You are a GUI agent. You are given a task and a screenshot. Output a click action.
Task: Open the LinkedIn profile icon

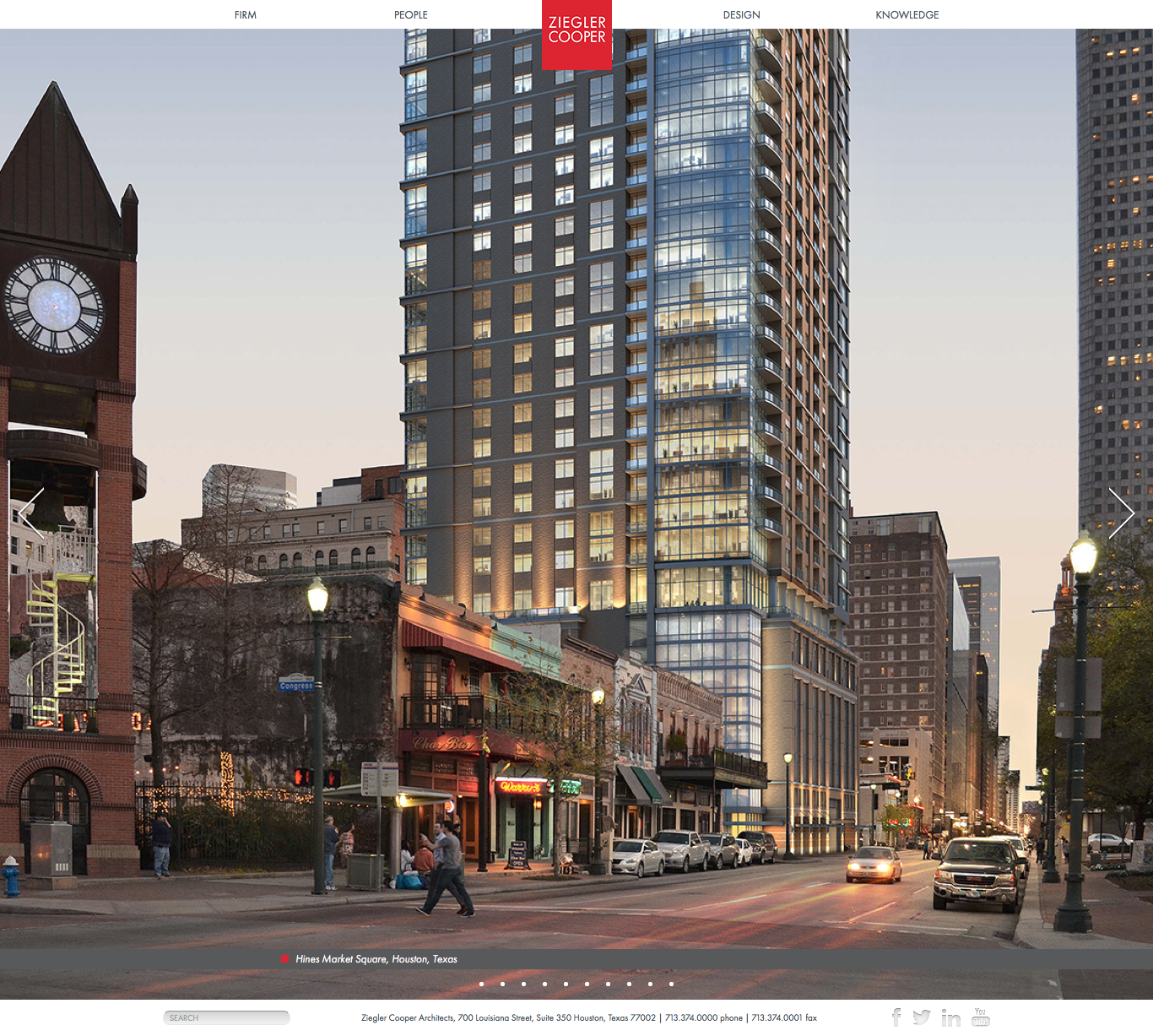(950, 1018)
